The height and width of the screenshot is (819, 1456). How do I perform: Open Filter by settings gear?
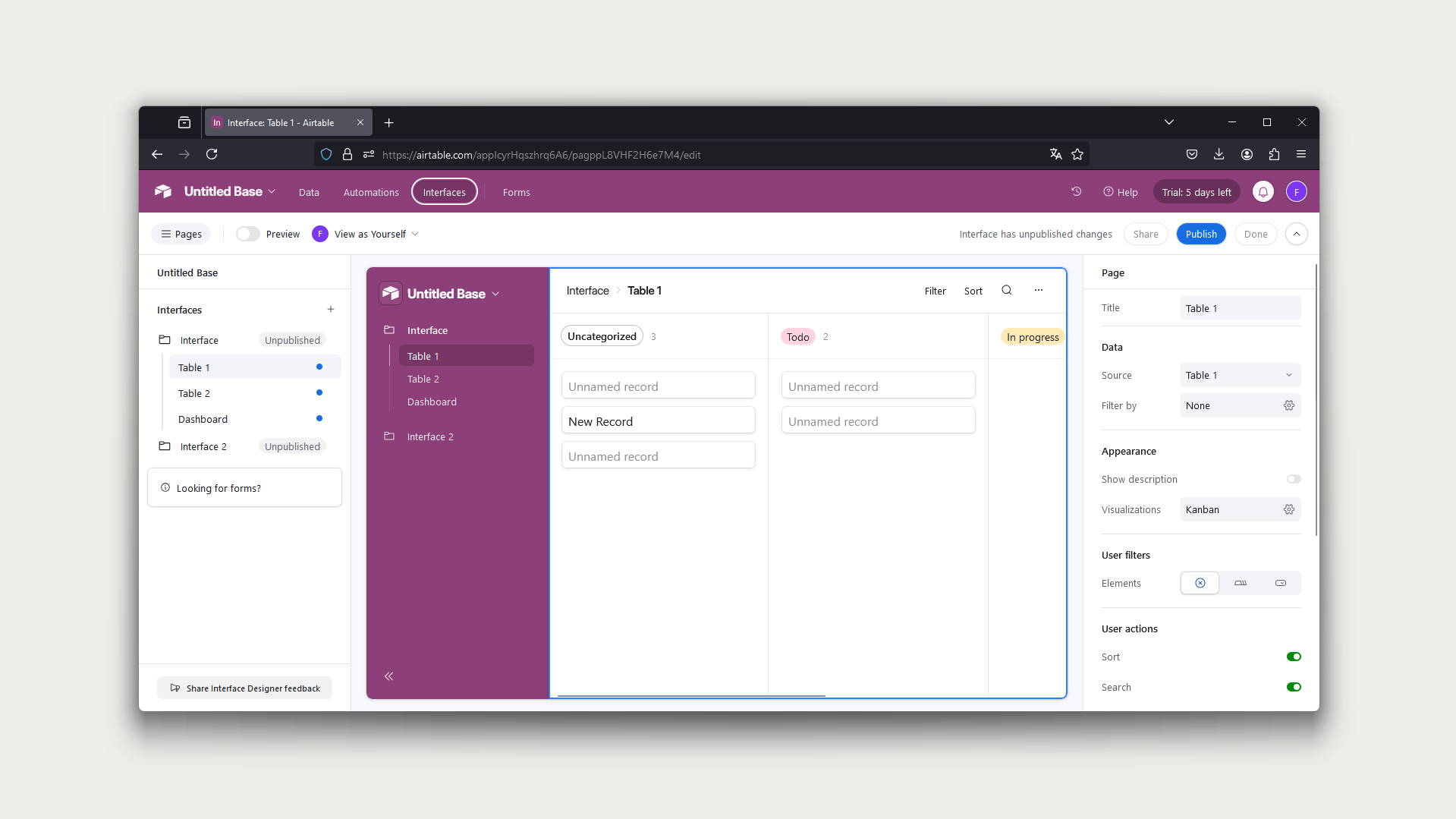1288,405
